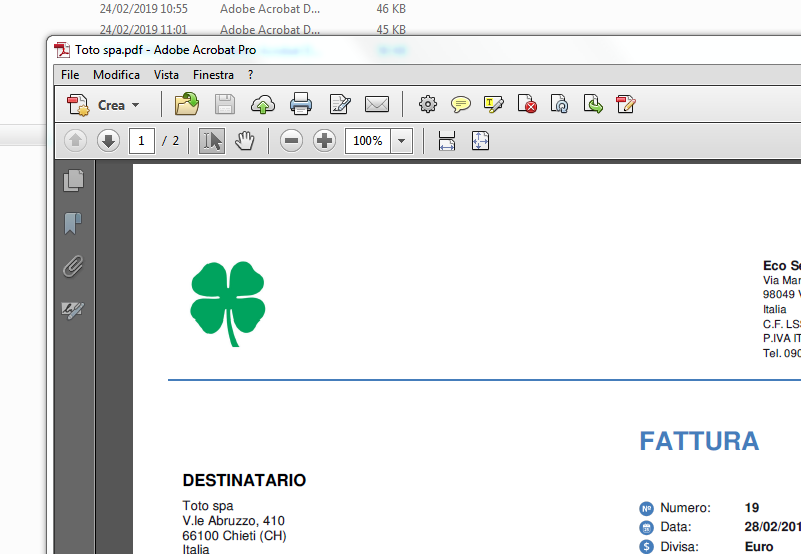Click the invoice Numero value 19

click(751, 507)
